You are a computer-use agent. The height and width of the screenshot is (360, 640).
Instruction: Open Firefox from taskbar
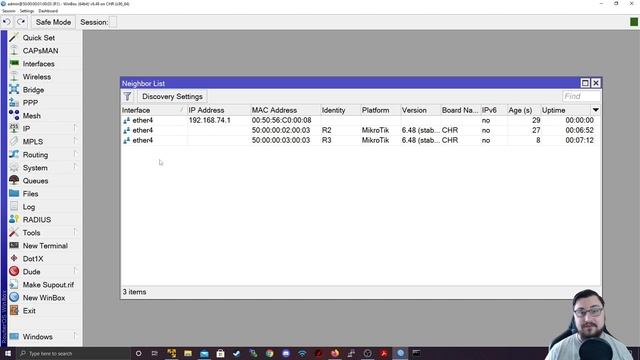point(335,353)
